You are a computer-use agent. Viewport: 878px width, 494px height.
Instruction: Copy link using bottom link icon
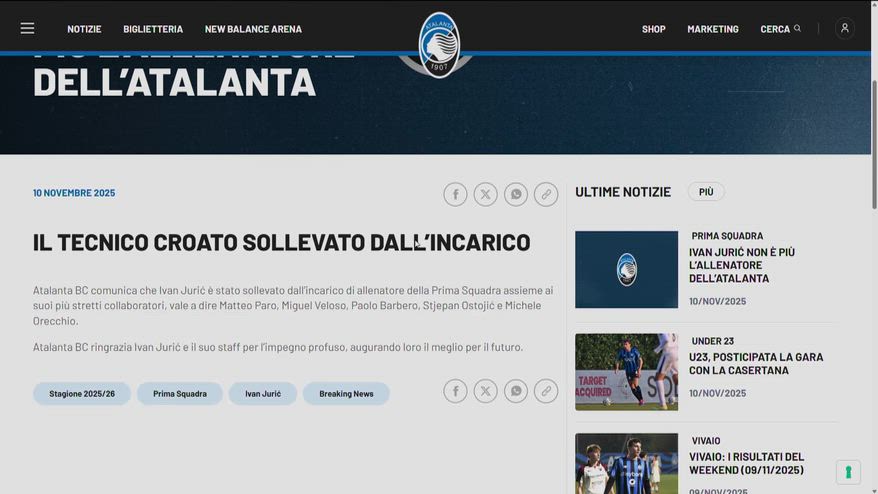pyautogui.click(x=546, y=391)
